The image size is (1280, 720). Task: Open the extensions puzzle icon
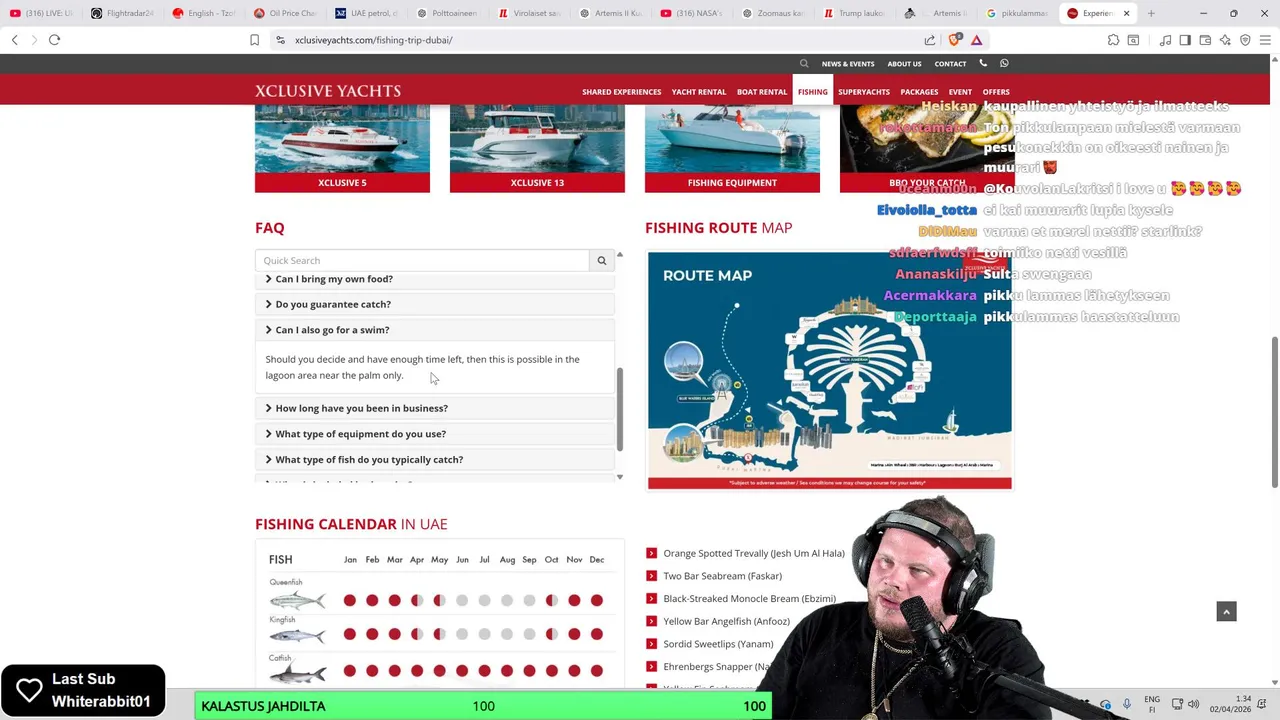[x=1113, y=40]
